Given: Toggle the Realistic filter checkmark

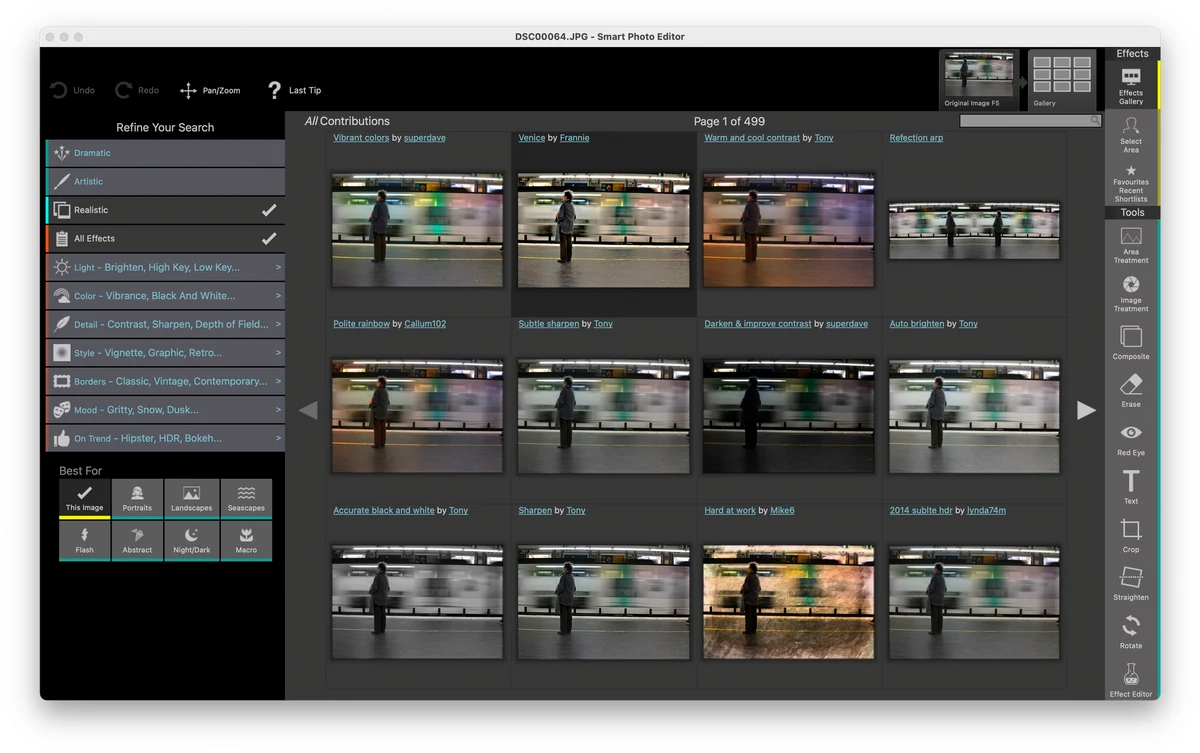Looking at the screenshot, I should [269, 210].
